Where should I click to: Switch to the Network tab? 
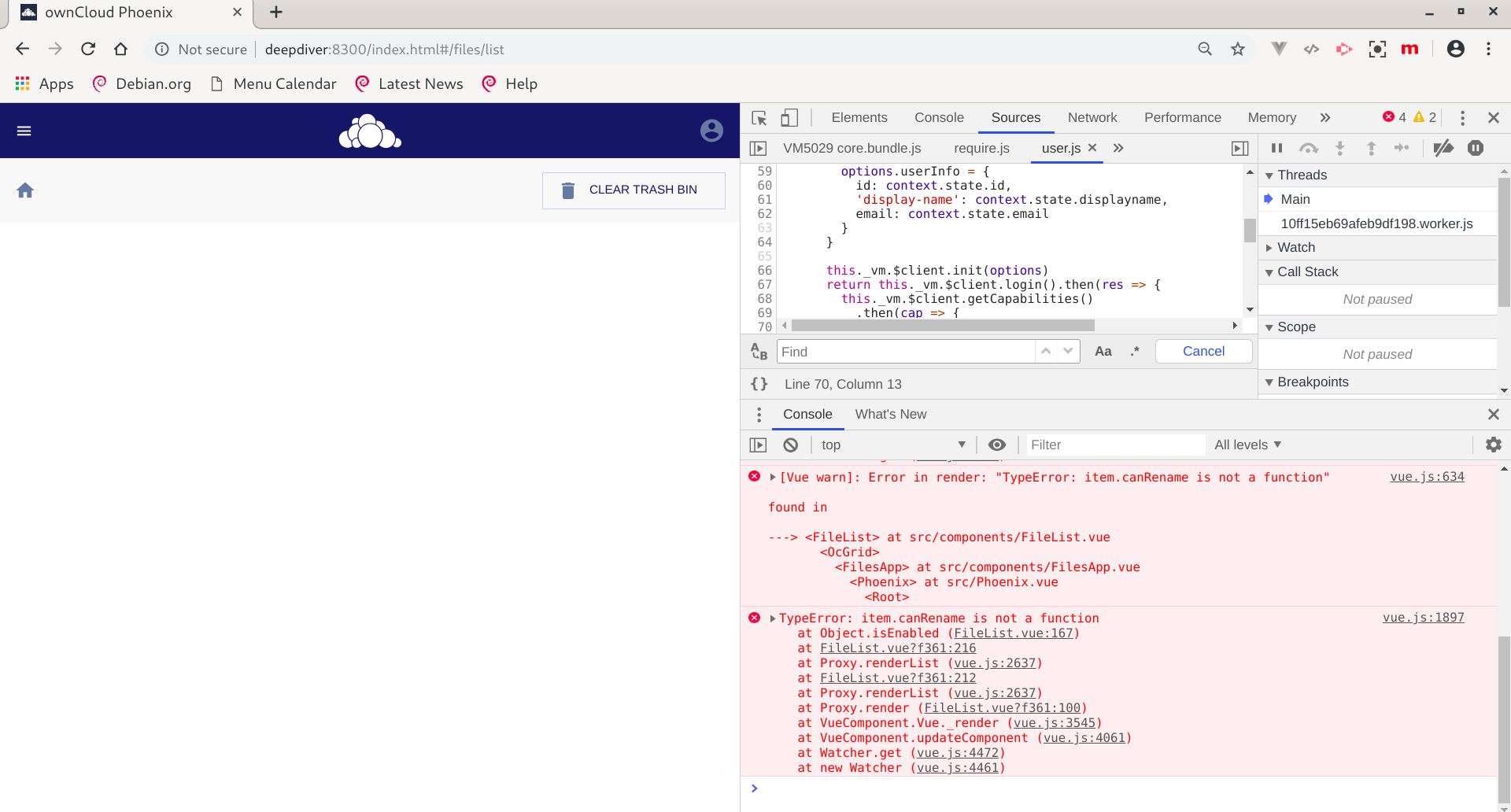click(1092, 117)
